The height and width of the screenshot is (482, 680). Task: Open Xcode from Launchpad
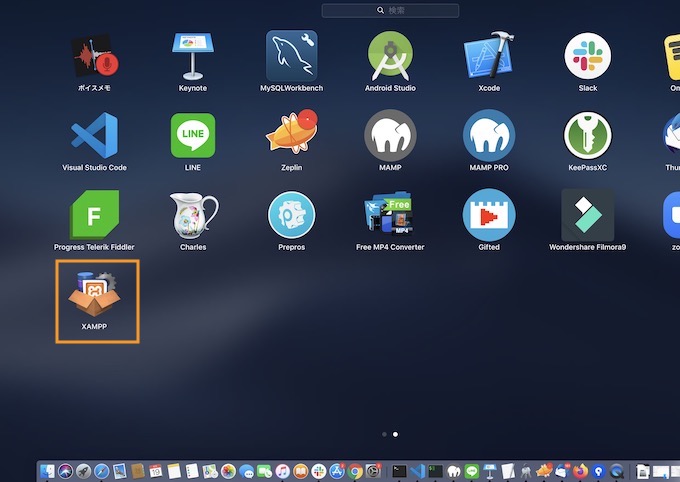489,55
